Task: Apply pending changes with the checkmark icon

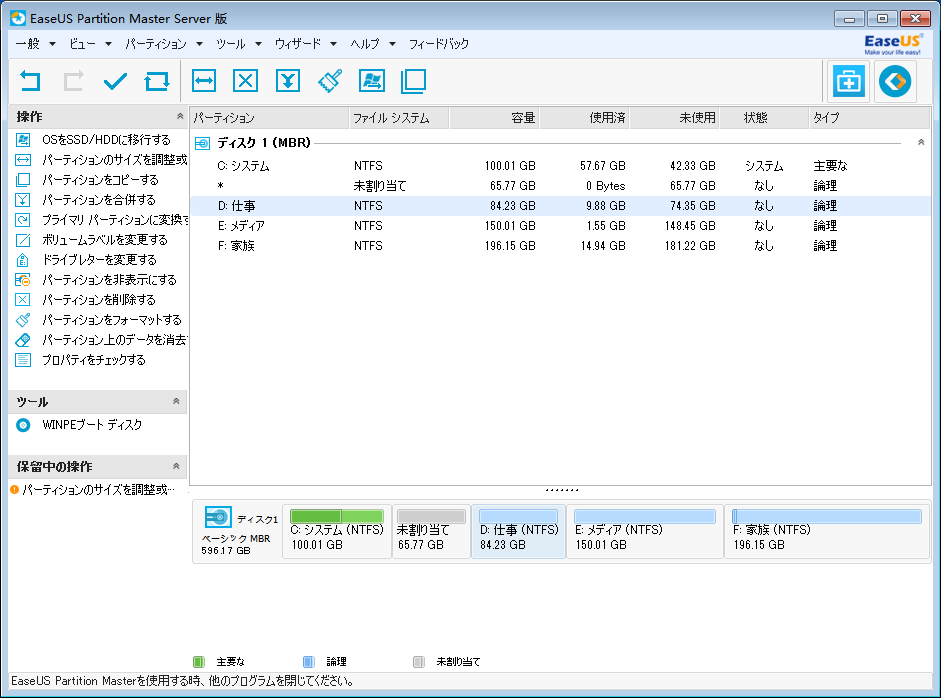Action: [x=115, y=81]
